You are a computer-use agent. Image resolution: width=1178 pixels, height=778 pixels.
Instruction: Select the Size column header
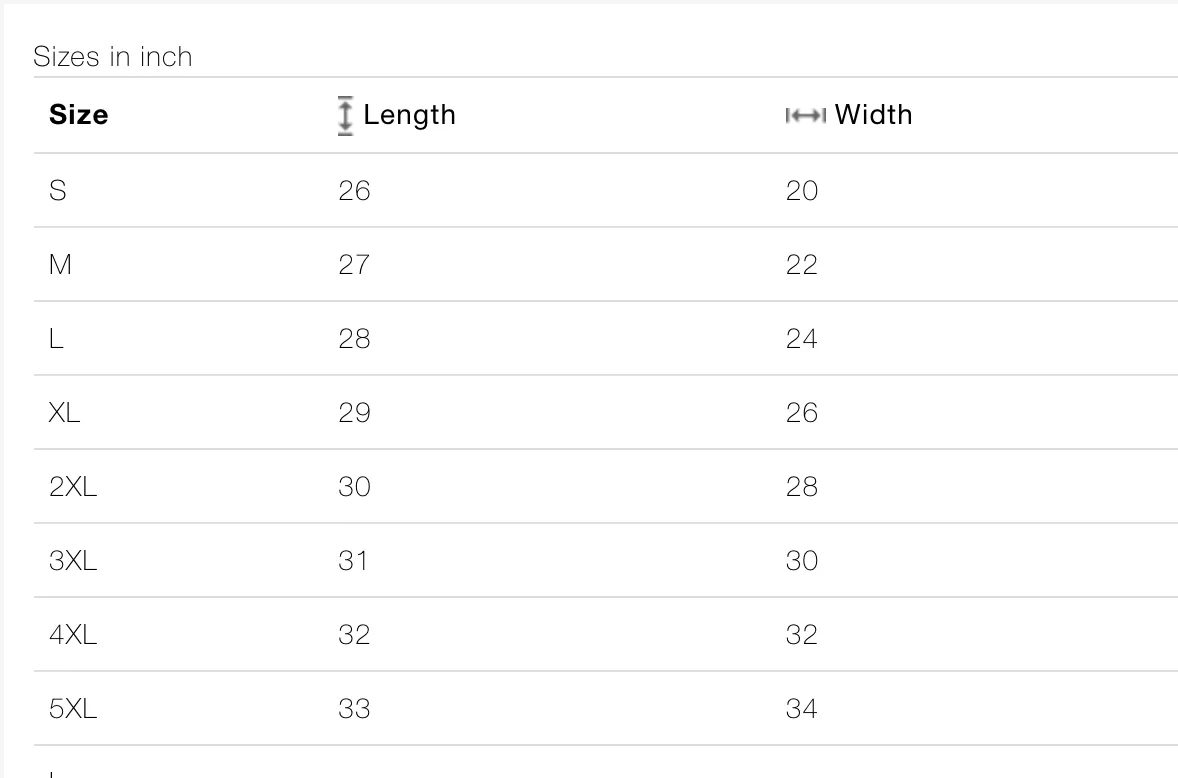(79, 115)
